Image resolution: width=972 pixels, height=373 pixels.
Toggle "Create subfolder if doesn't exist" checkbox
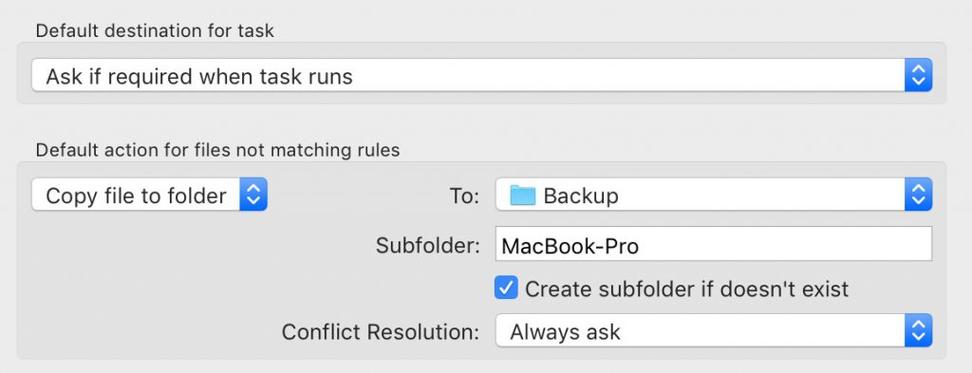click(x=506, y=288)
